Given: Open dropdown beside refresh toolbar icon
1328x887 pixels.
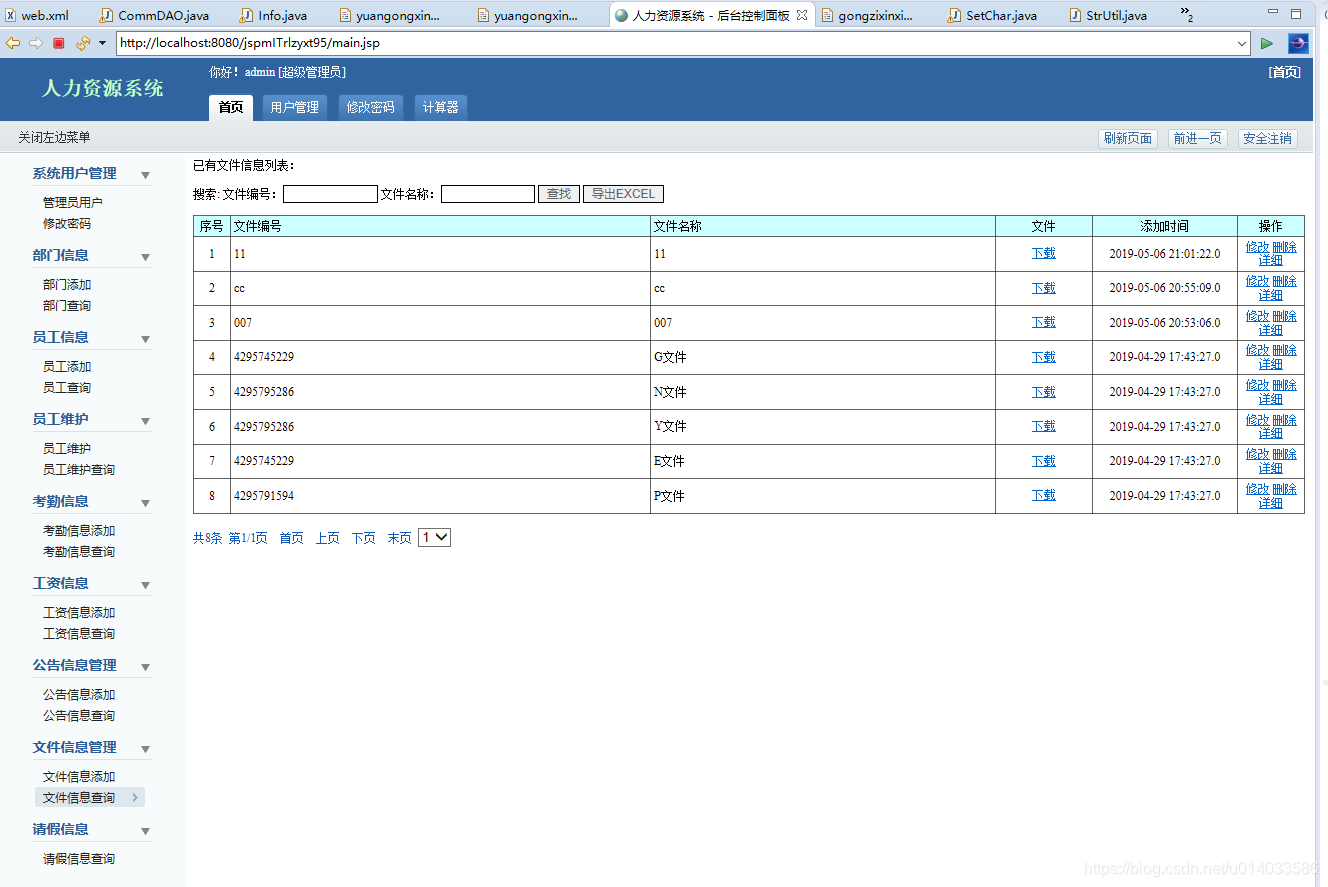Looking at the screenshot, I should (x=102, y=43).
